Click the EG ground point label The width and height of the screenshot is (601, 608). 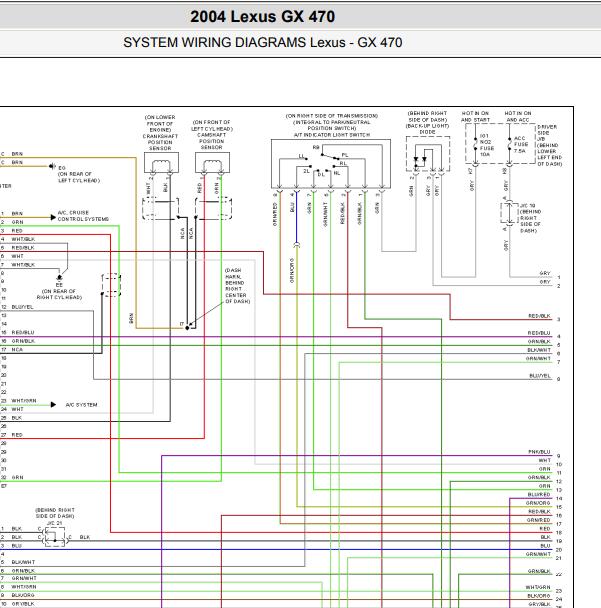62,168
